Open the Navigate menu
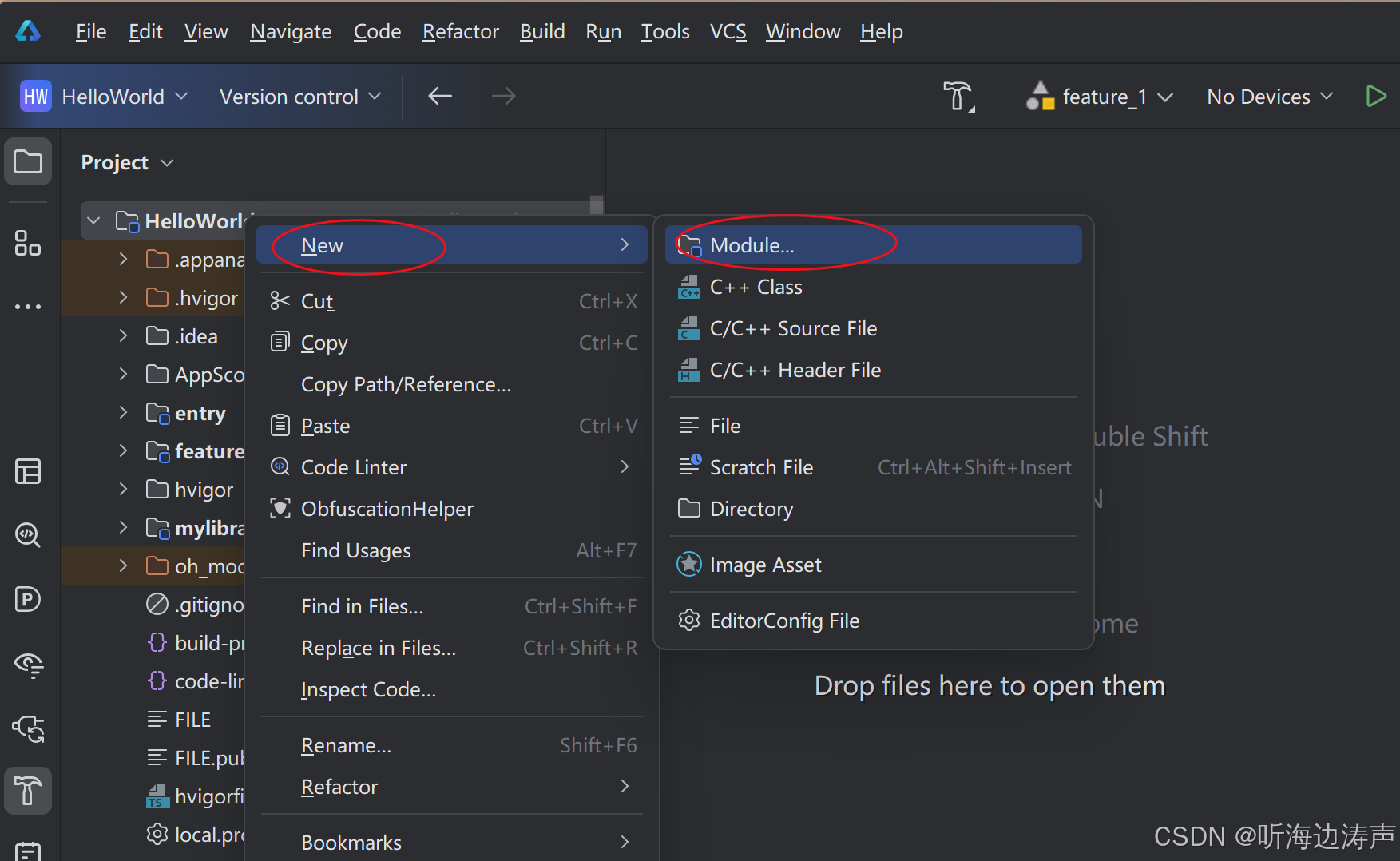1400x861 pixels. pyautogui.click(x=291, y=31)
